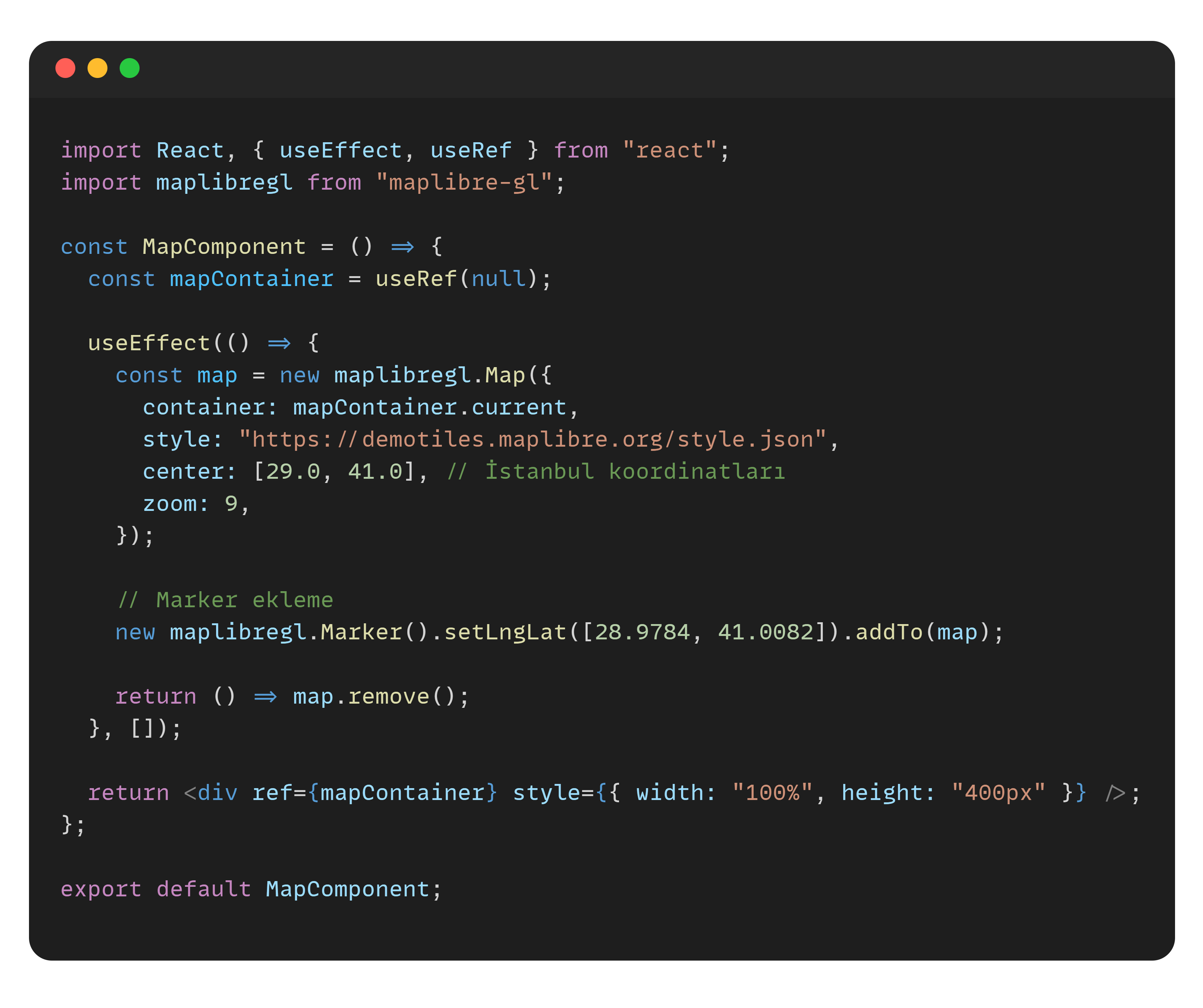
Task: Click the useEffect import identifier
Action: coord(341,151)
